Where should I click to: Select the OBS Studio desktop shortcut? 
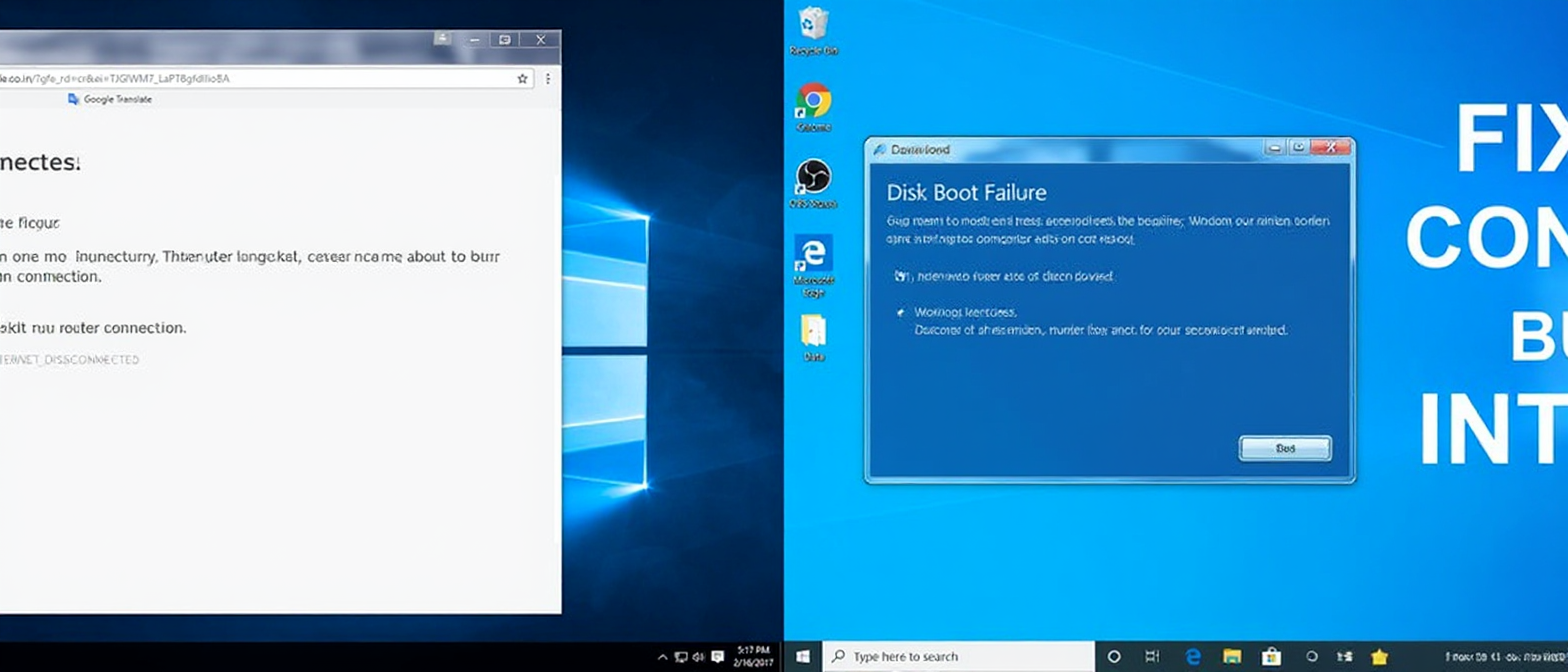[813, 183]
